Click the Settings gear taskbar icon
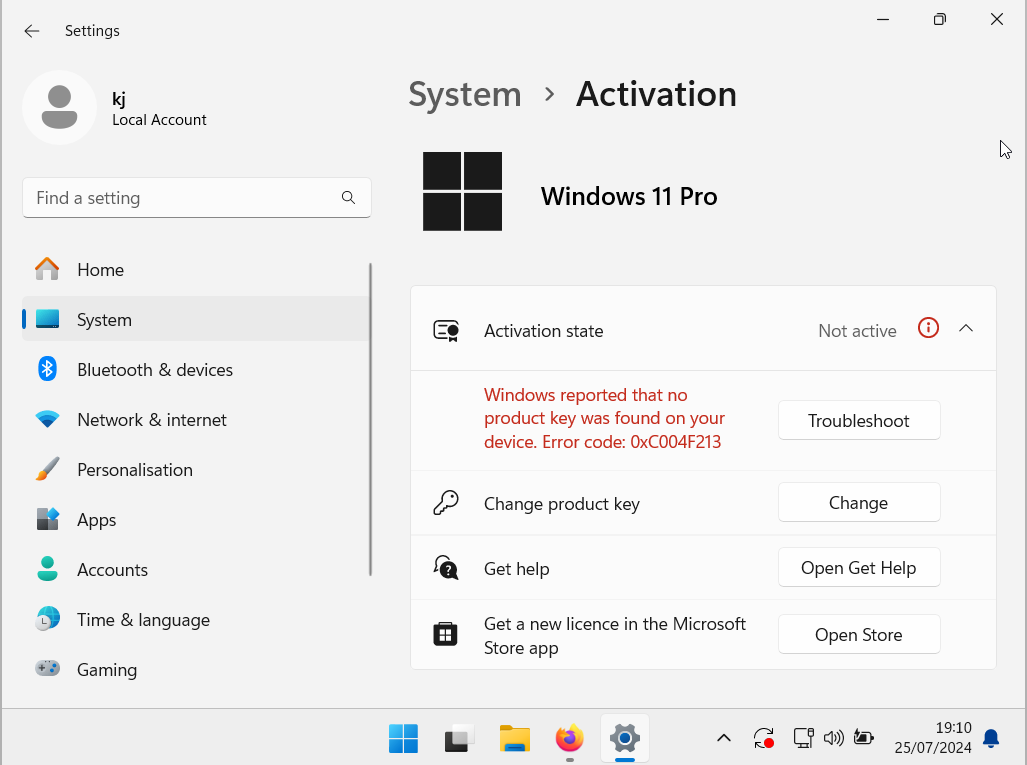This screenshot has width=1027, height=765. [625, 739]
